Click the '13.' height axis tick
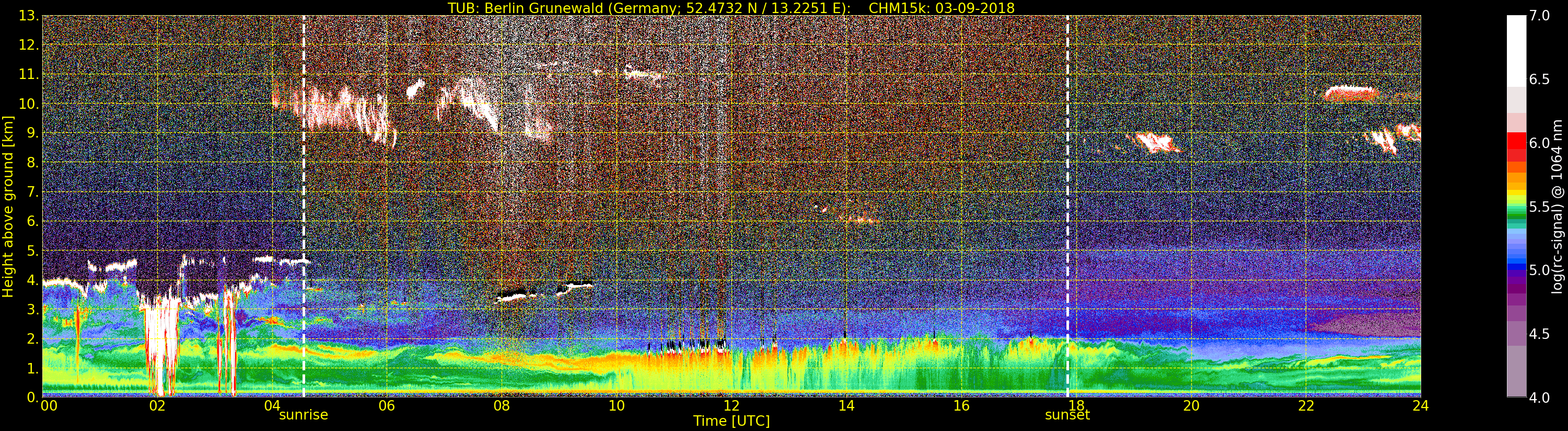 click(x=29, y=16)
